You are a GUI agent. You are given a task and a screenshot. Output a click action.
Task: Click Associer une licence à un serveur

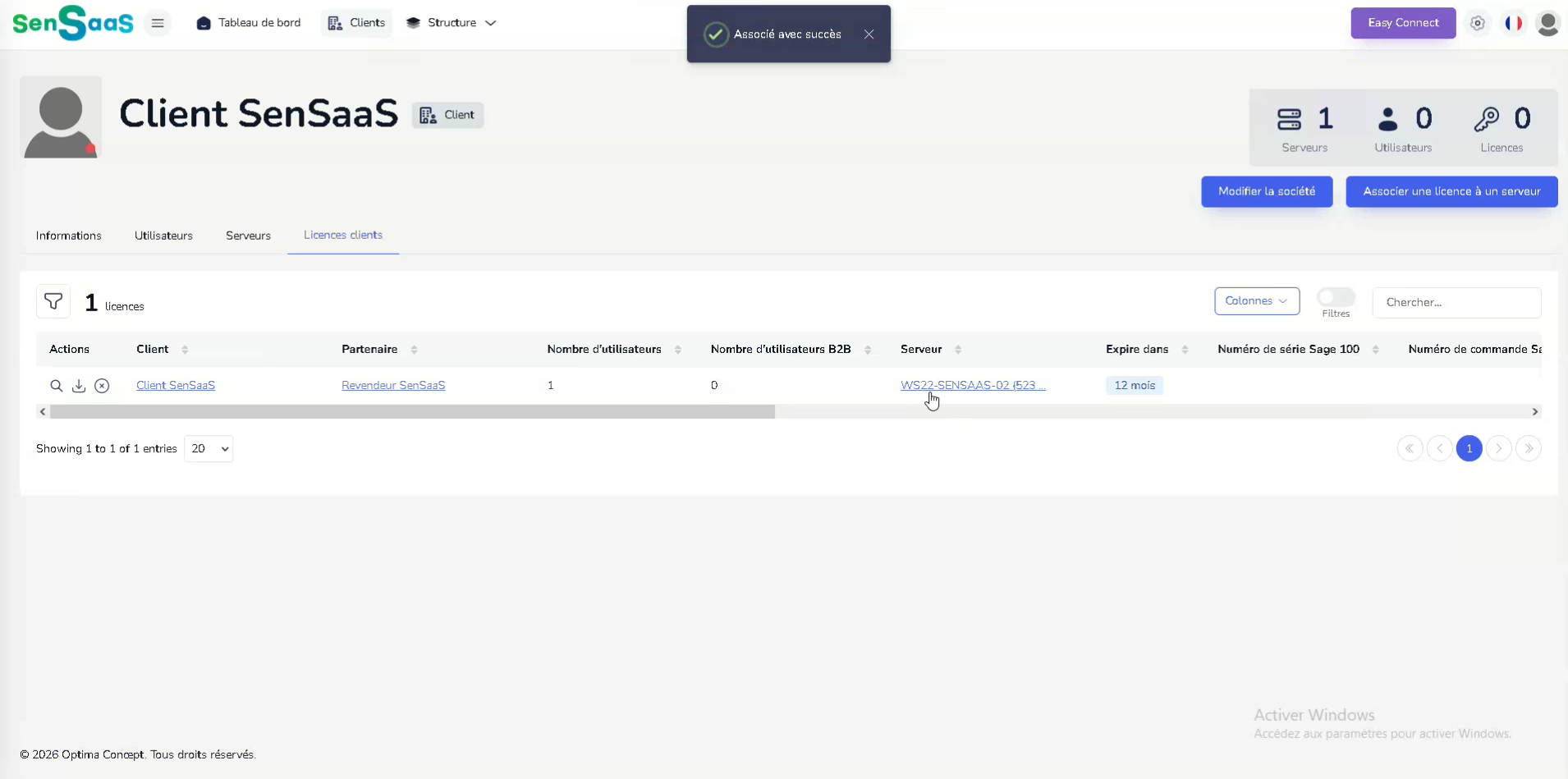point(1451,191)
